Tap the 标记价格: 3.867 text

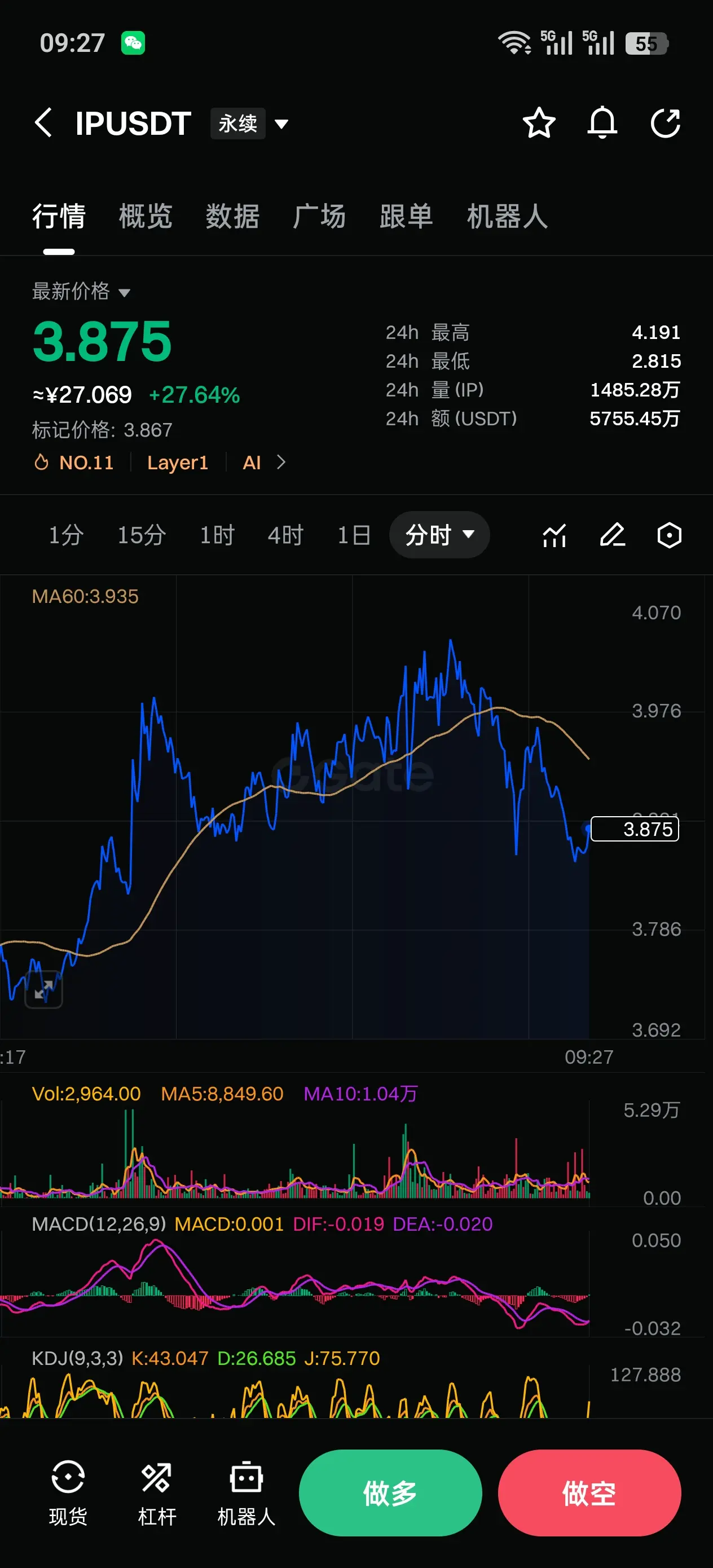102,430
